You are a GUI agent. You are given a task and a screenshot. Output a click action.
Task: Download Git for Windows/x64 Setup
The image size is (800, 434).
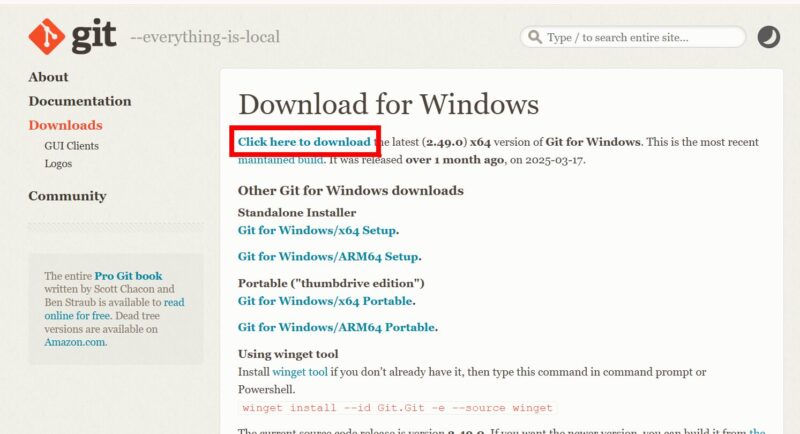[317, 230]
